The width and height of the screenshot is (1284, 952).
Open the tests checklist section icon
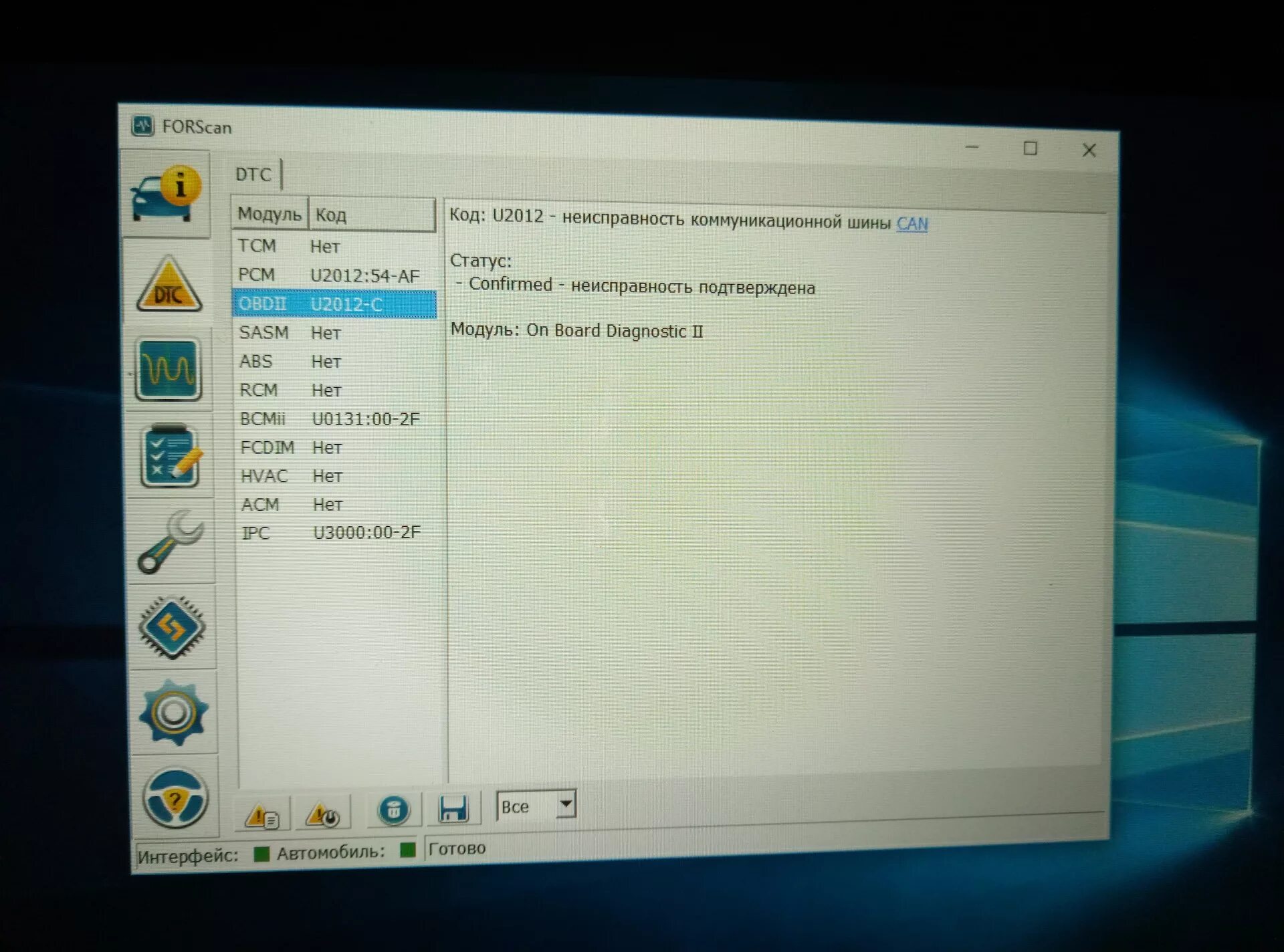pyautogui.click(x=171, y=456)
